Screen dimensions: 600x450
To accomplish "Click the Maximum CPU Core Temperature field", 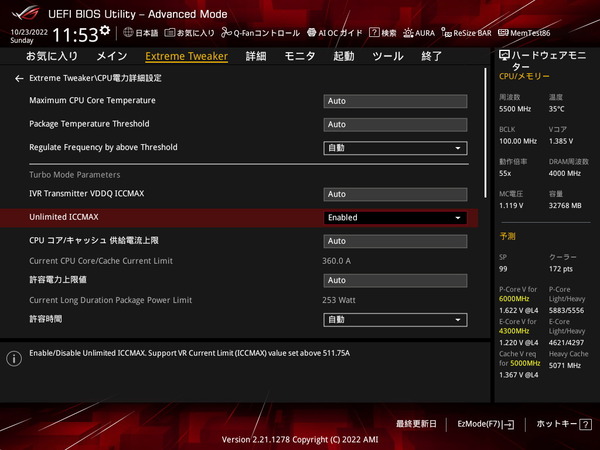I will pyautogui.click(x=395, y=101).
